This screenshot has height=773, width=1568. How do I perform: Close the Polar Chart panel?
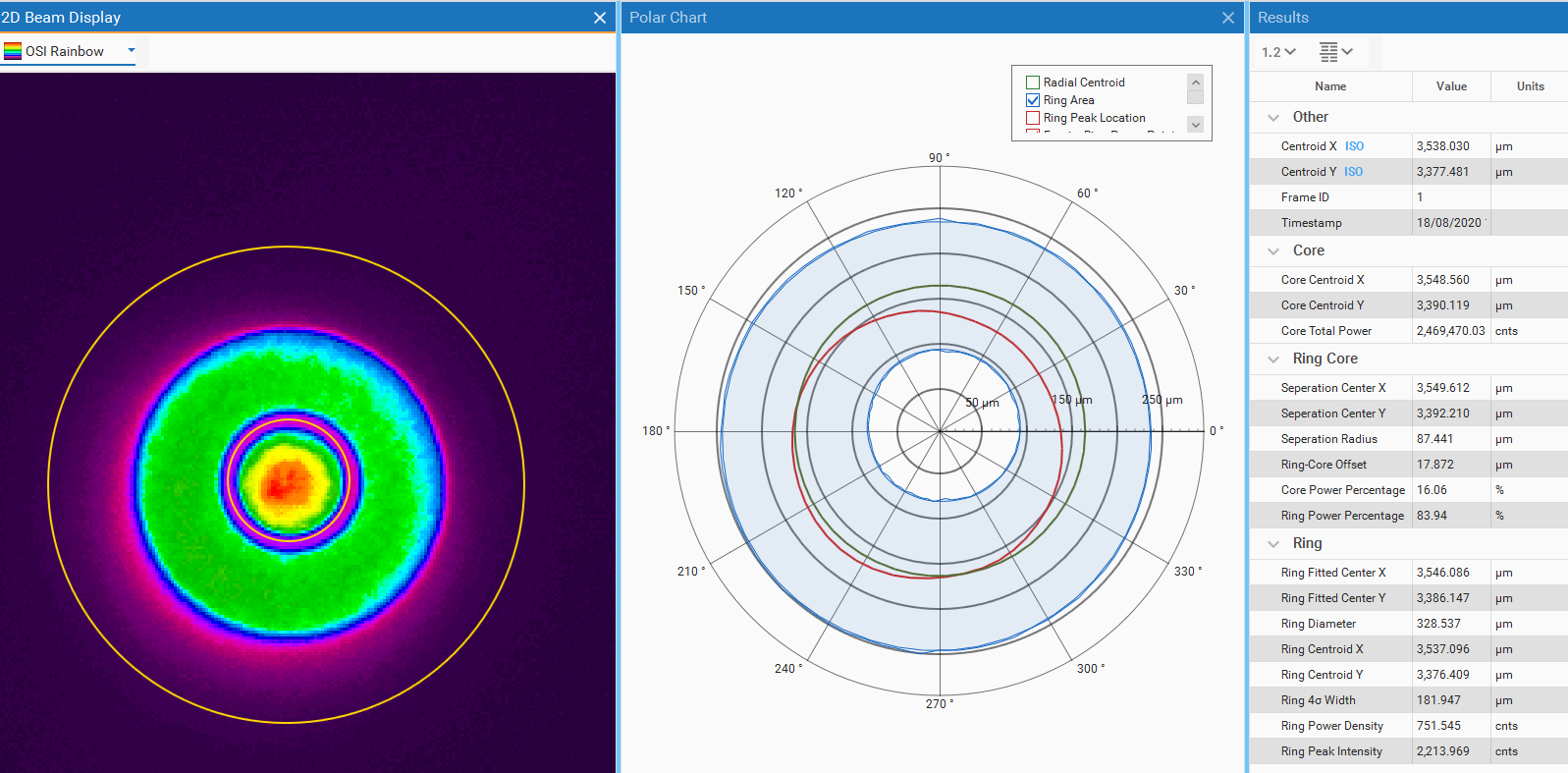pyautogui.click(x=1227, y=18)
